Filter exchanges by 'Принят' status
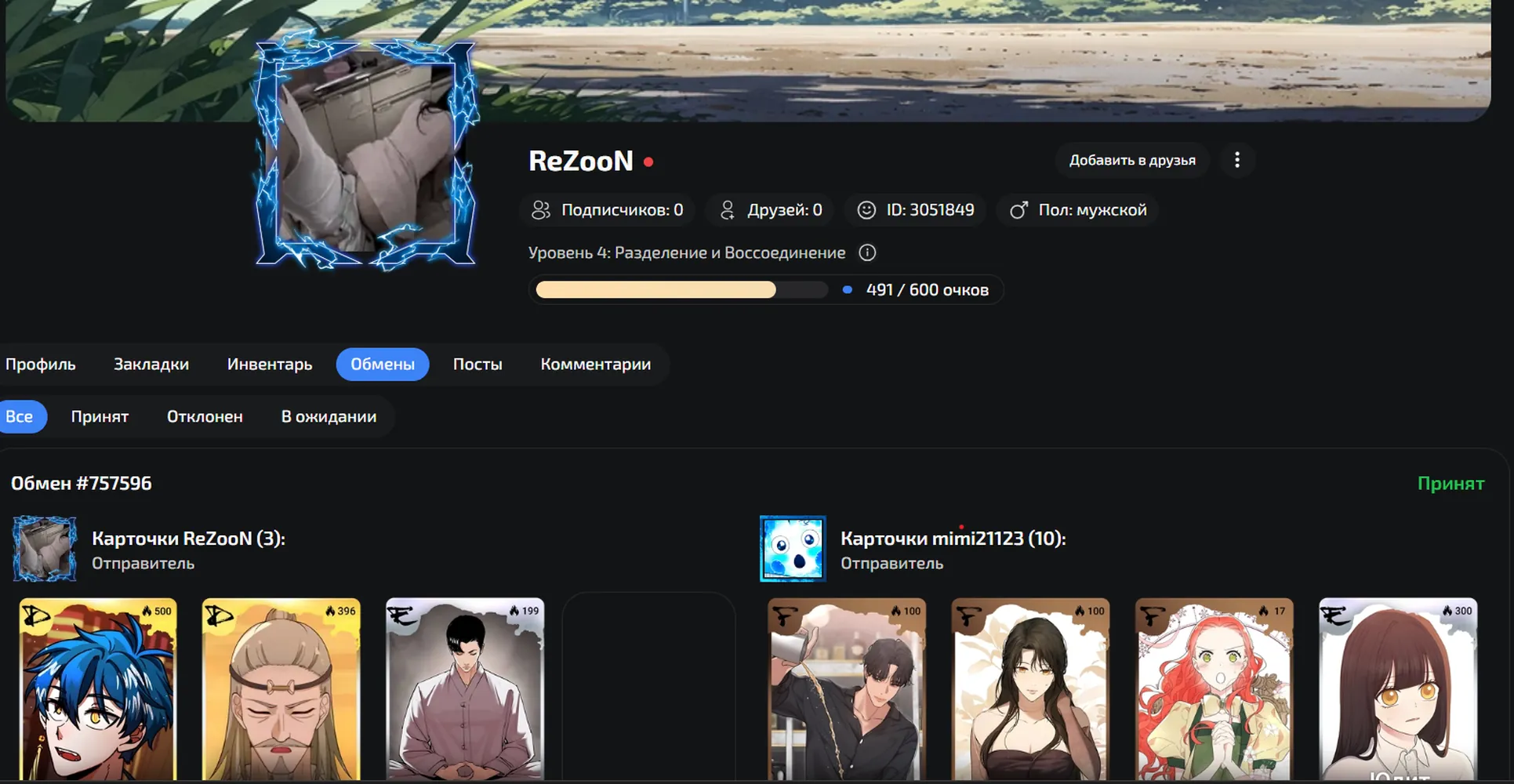The image size is (1514, 784). [x=100, y=416]
